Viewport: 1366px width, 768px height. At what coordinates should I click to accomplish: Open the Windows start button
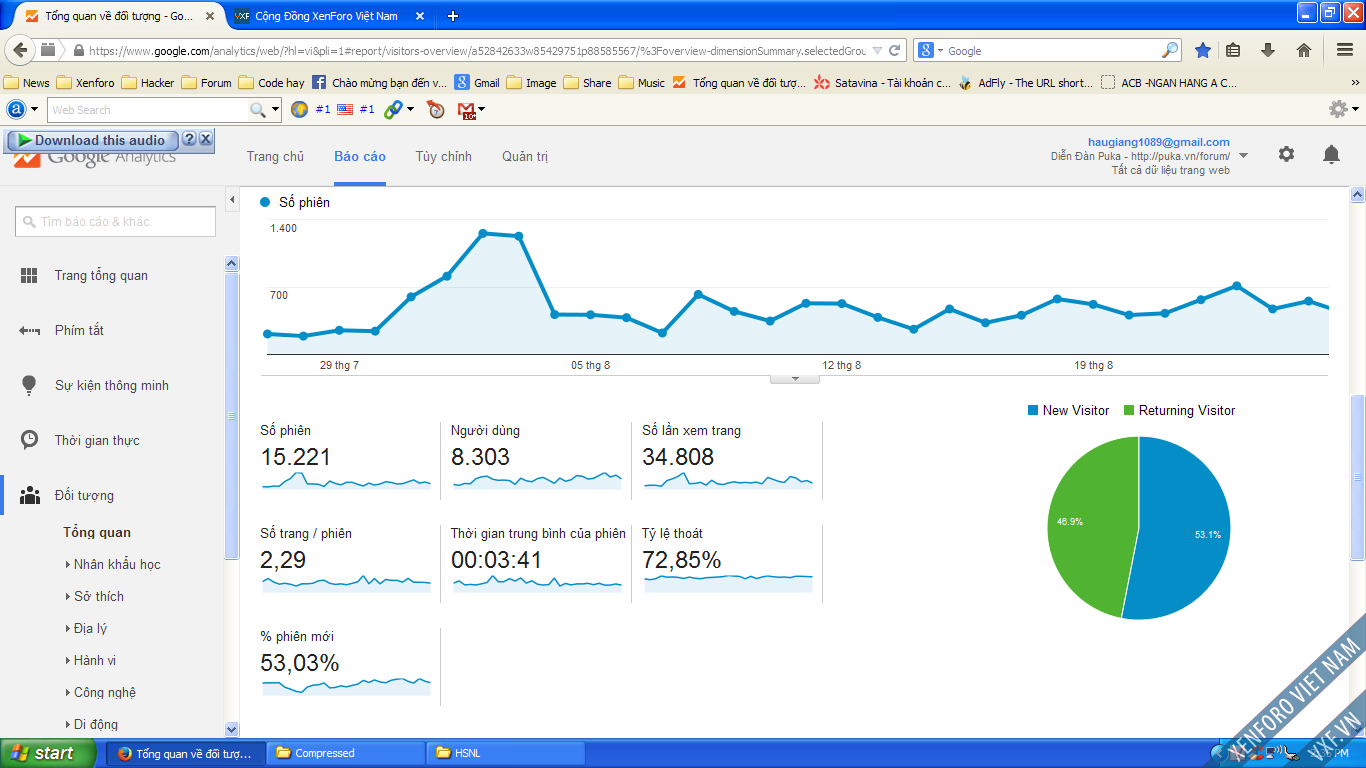tap(48, 753)
